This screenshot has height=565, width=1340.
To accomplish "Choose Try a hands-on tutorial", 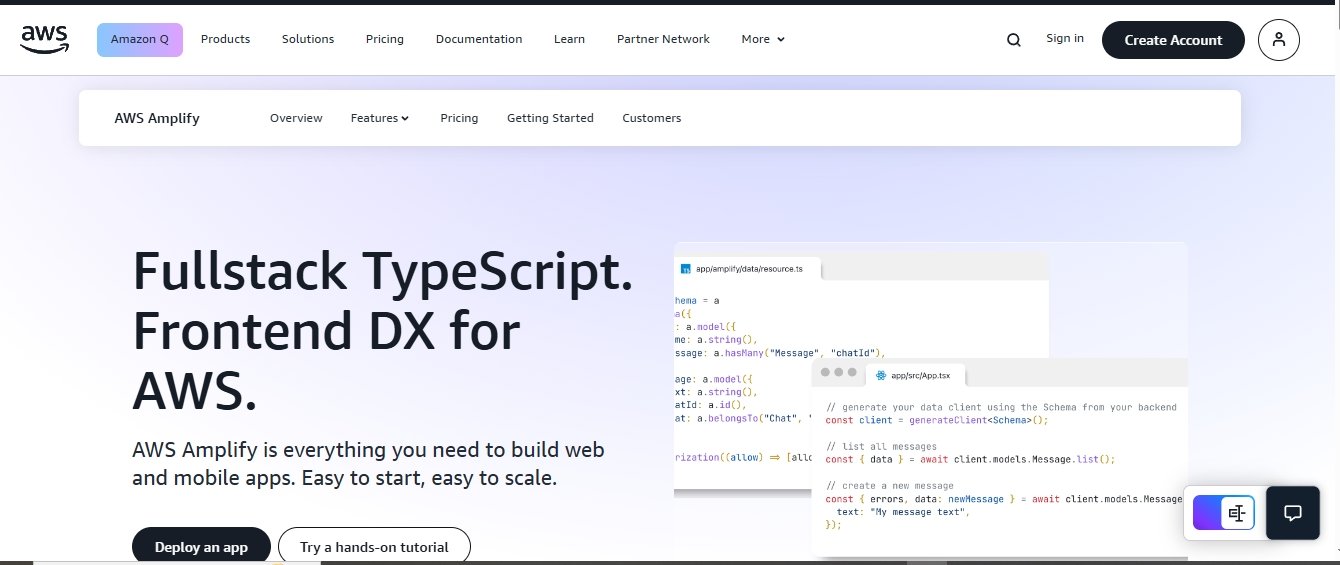I will [374, 546].
